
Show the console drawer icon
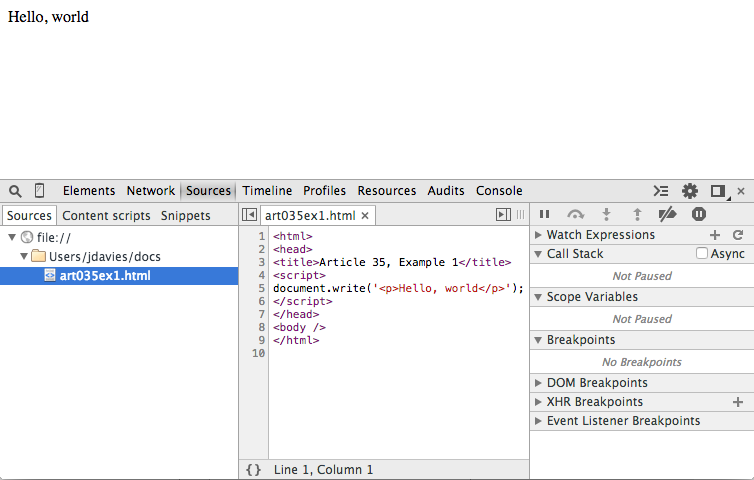pyautogui.click(x=661, y=191)
